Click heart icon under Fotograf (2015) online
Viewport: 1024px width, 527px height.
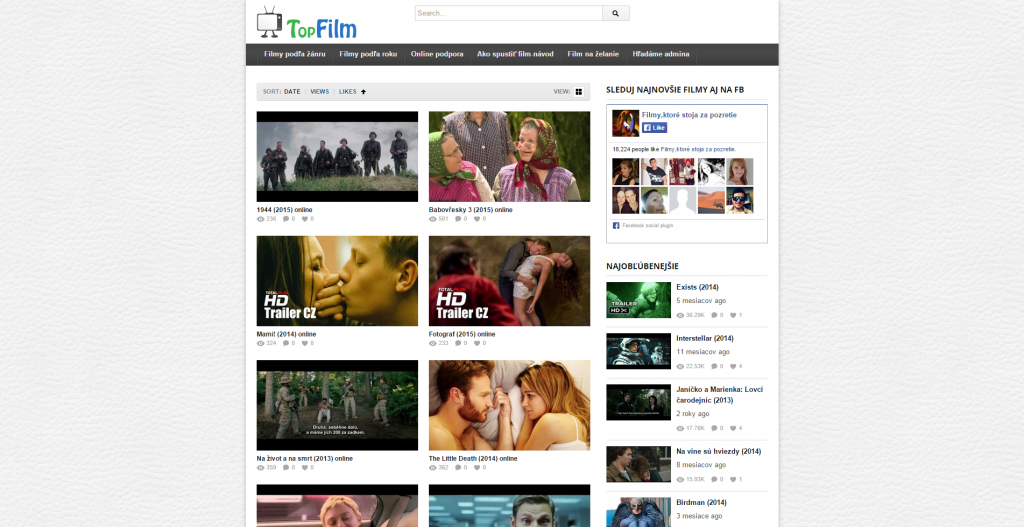(x=477, y=343)
